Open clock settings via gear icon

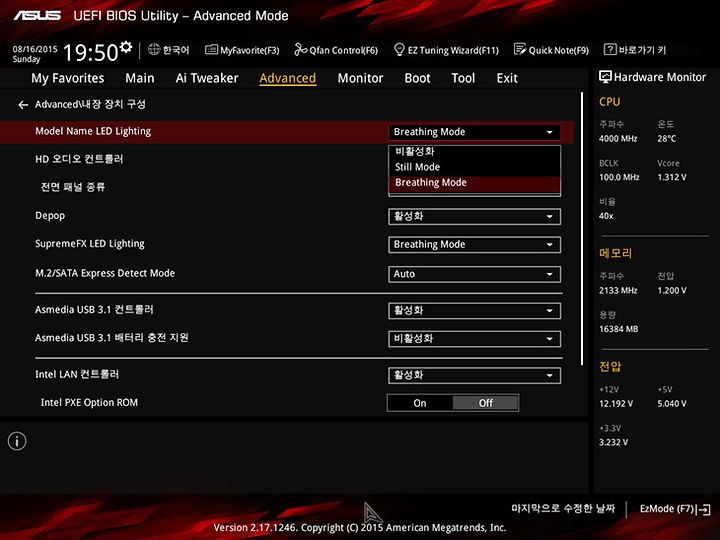point(126,47)
